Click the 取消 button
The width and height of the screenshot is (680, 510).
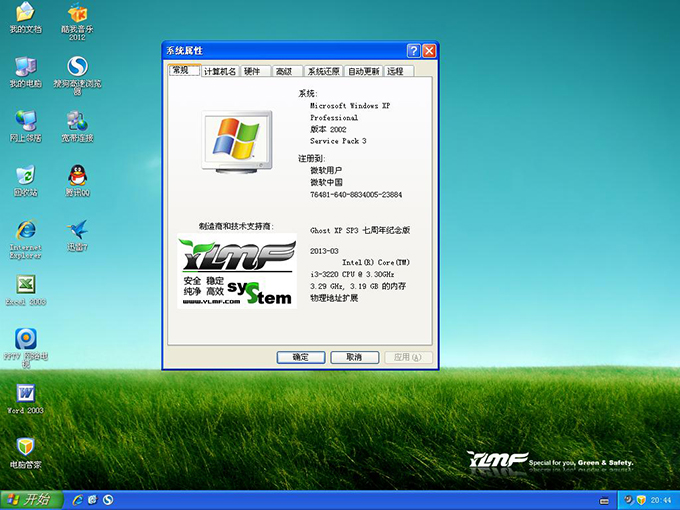tap(354, 357)
